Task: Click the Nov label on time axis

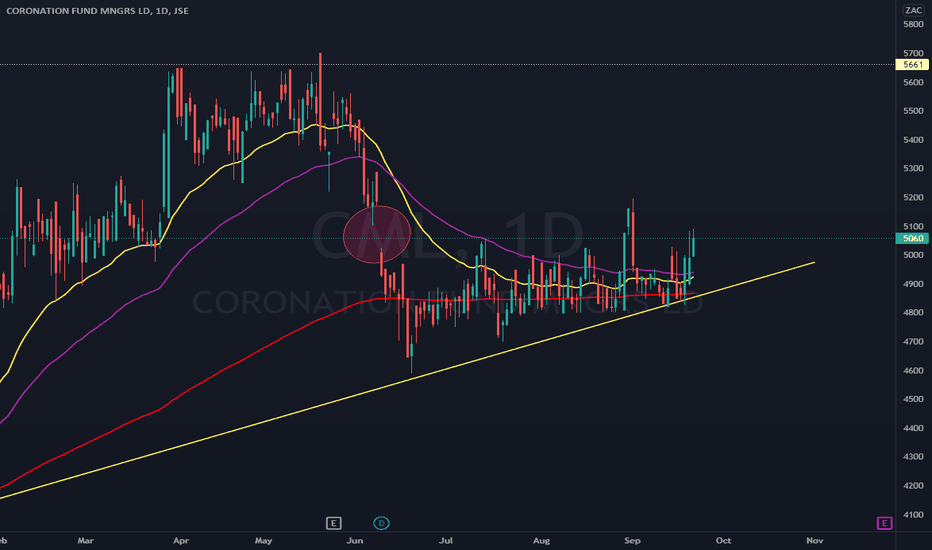Action: pyautogui.click(x=814, y=540)
